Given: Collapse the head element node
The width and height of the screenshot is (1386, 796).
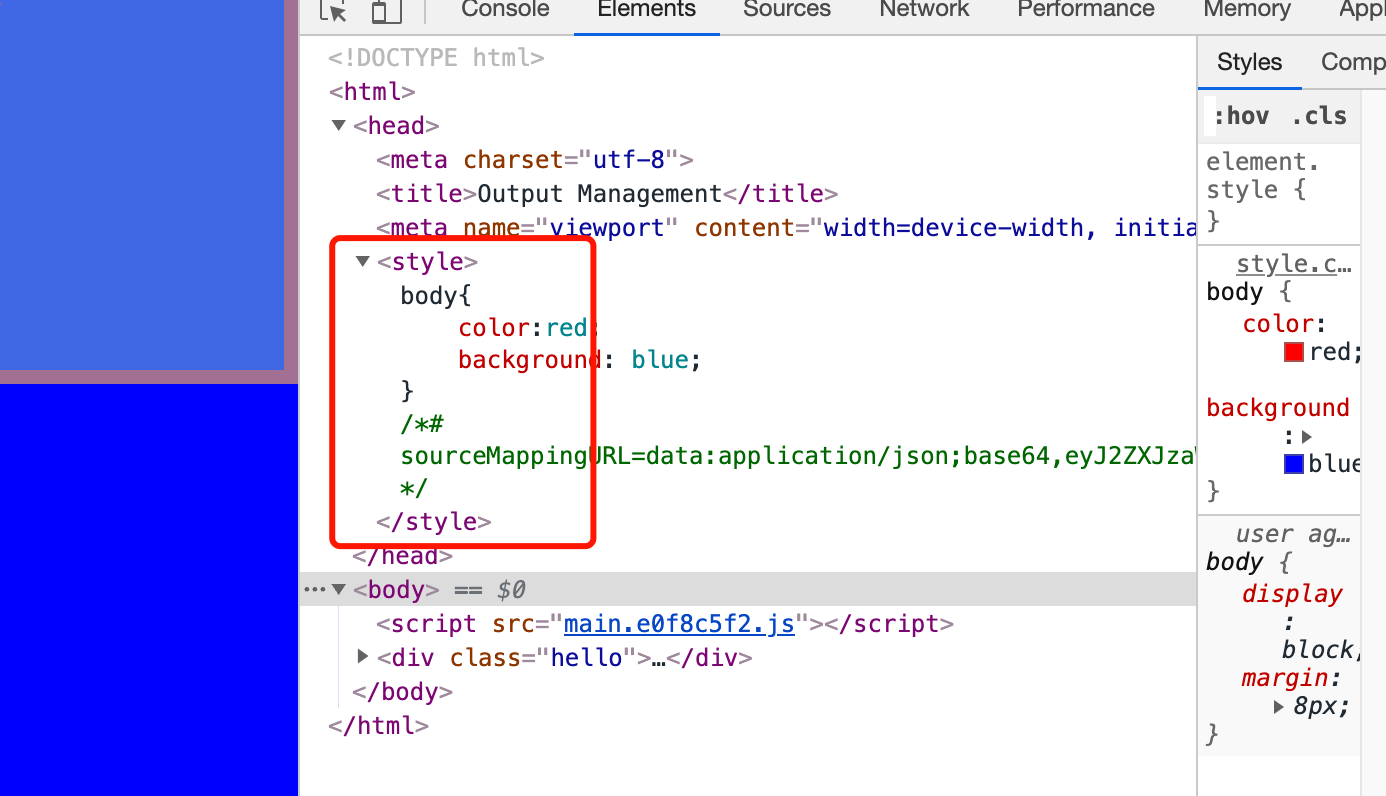Looking at the screenshot, I should coord(339,126).
